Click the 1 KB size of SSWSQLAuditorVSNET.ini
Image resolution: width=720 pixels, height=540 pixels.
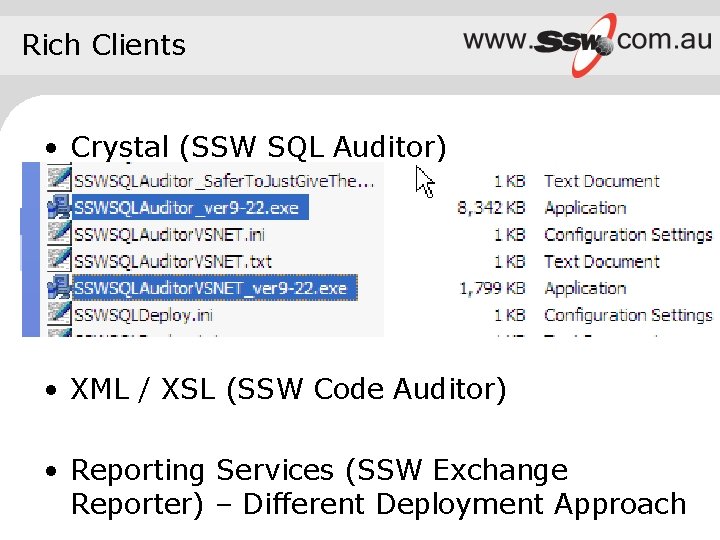(x=510, y=235)
